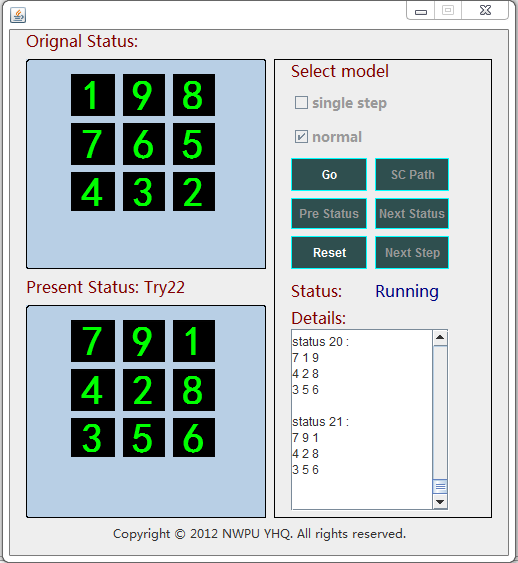This screenshot has width=518, height=563.
Task: Click scrollbar up arrow in Details box
Action: click(440, 338)
